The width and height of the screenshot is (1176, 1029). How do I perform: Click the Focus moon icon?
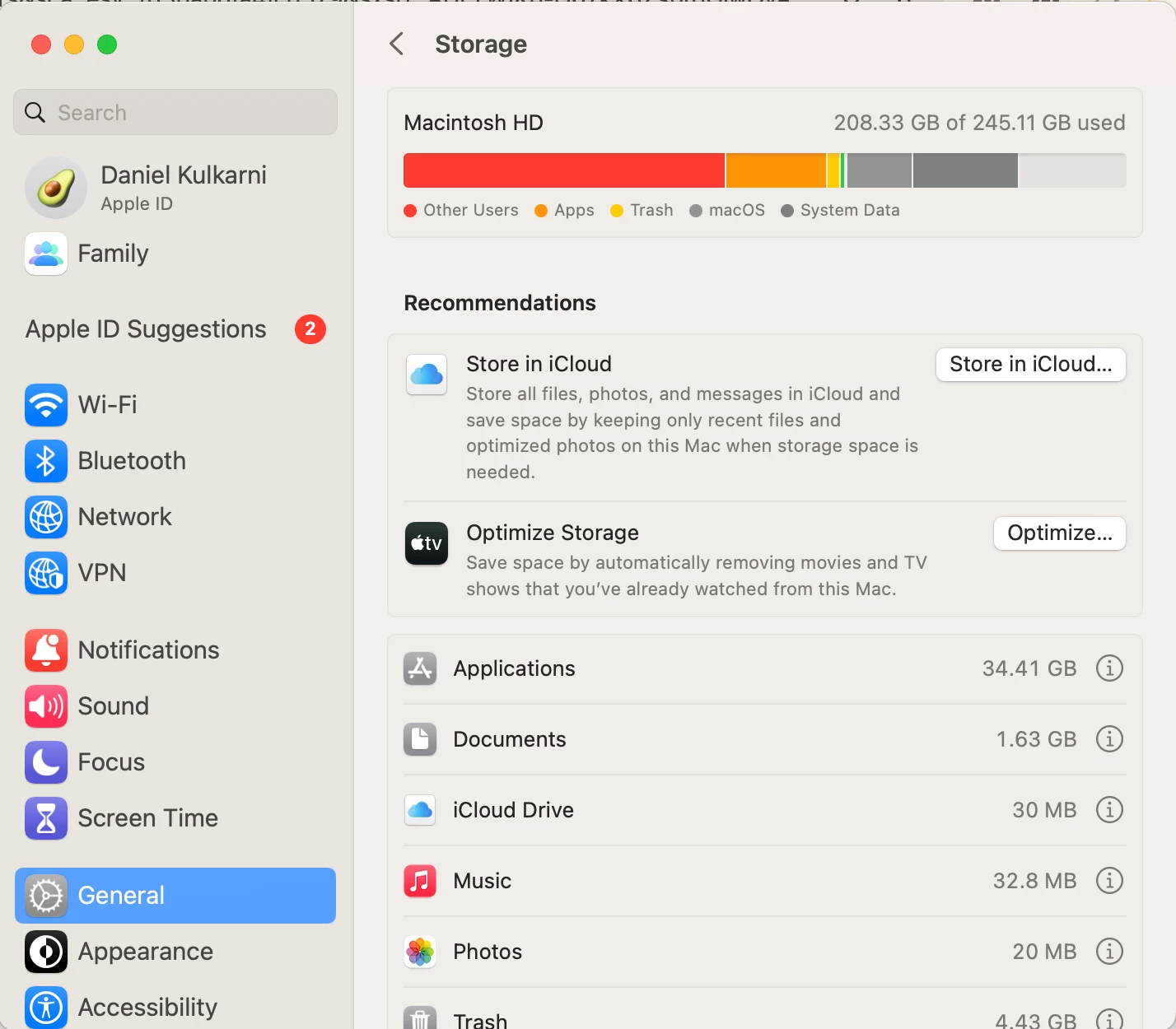[x=46, y=762]
